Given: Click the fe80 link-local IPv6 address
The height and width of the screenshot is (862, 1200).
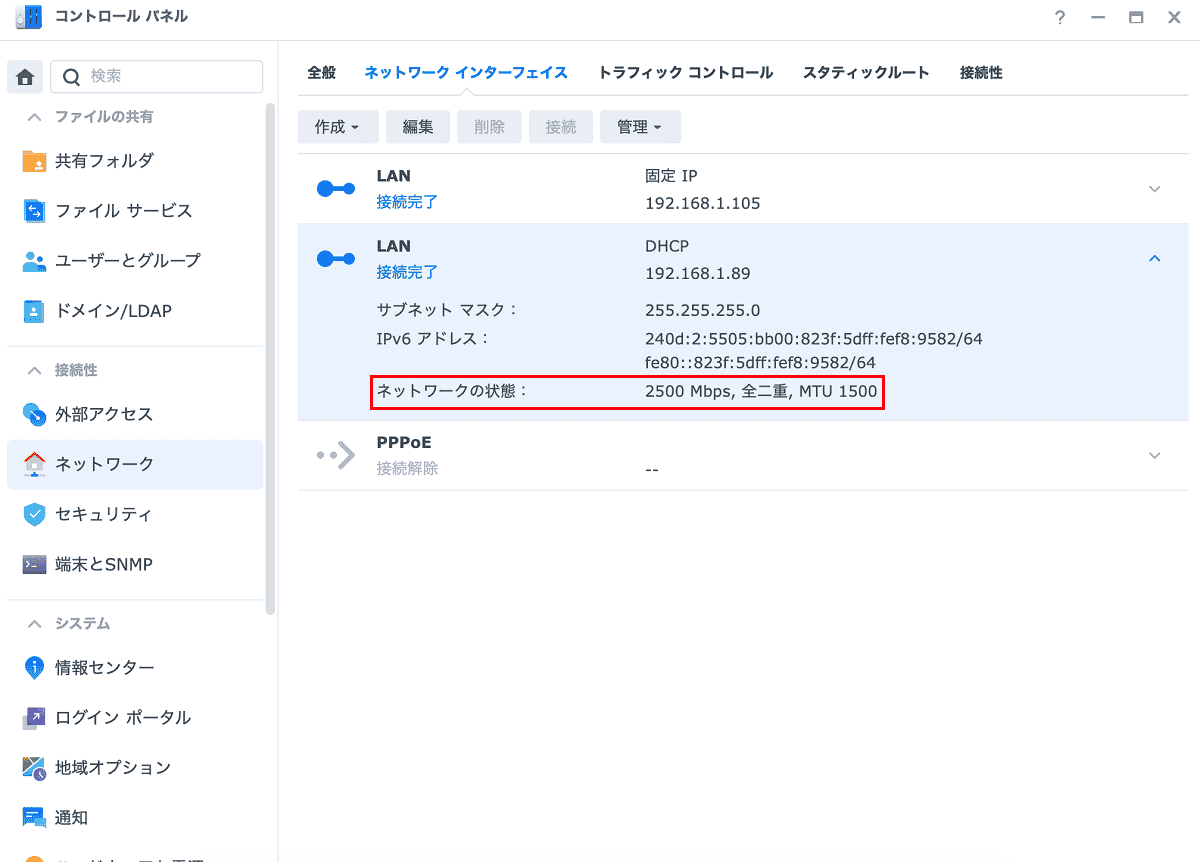Looking at the screenshot, I should point(761,362).
